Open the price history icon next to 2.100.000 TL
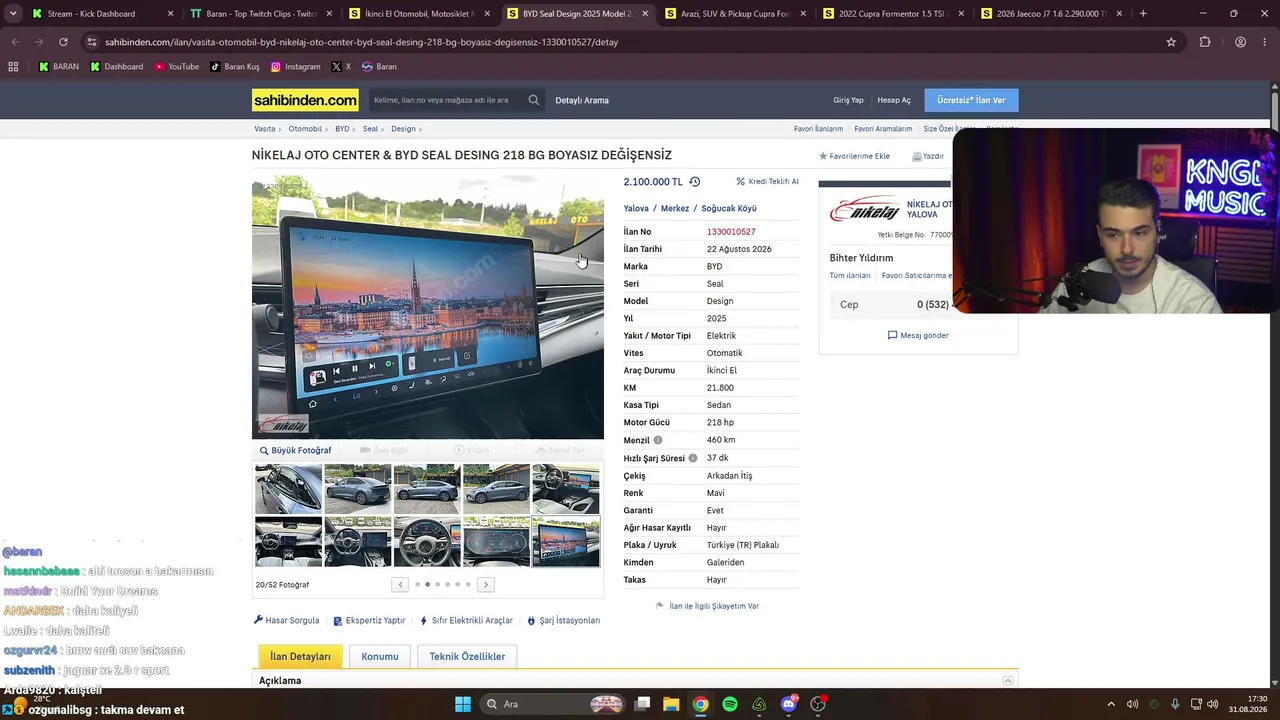This screenshot has width=1280, height=720. (x=694, y=182)
